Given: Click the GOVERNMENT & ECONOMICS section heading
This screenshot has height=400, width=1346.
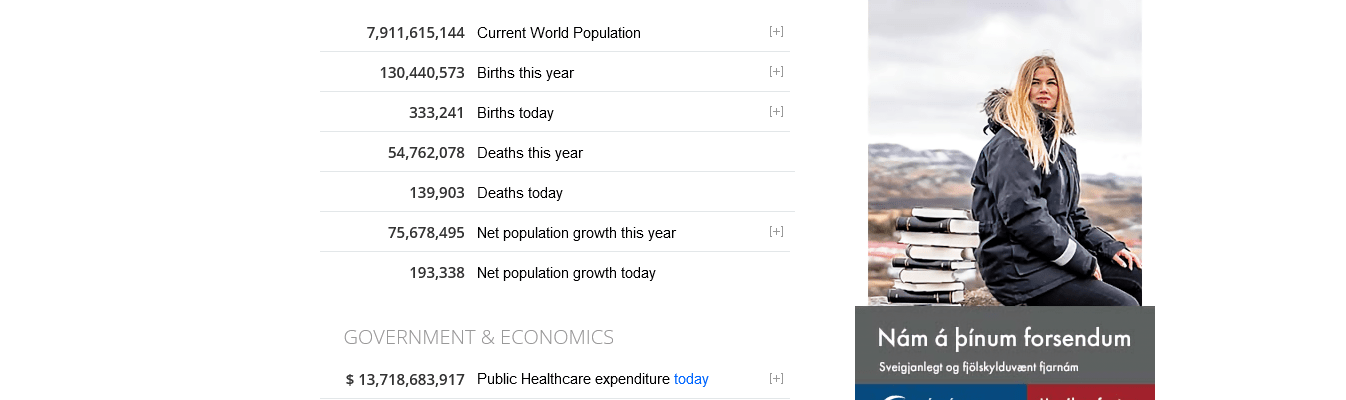Looking at the screenshot, I should pos(478,338).
